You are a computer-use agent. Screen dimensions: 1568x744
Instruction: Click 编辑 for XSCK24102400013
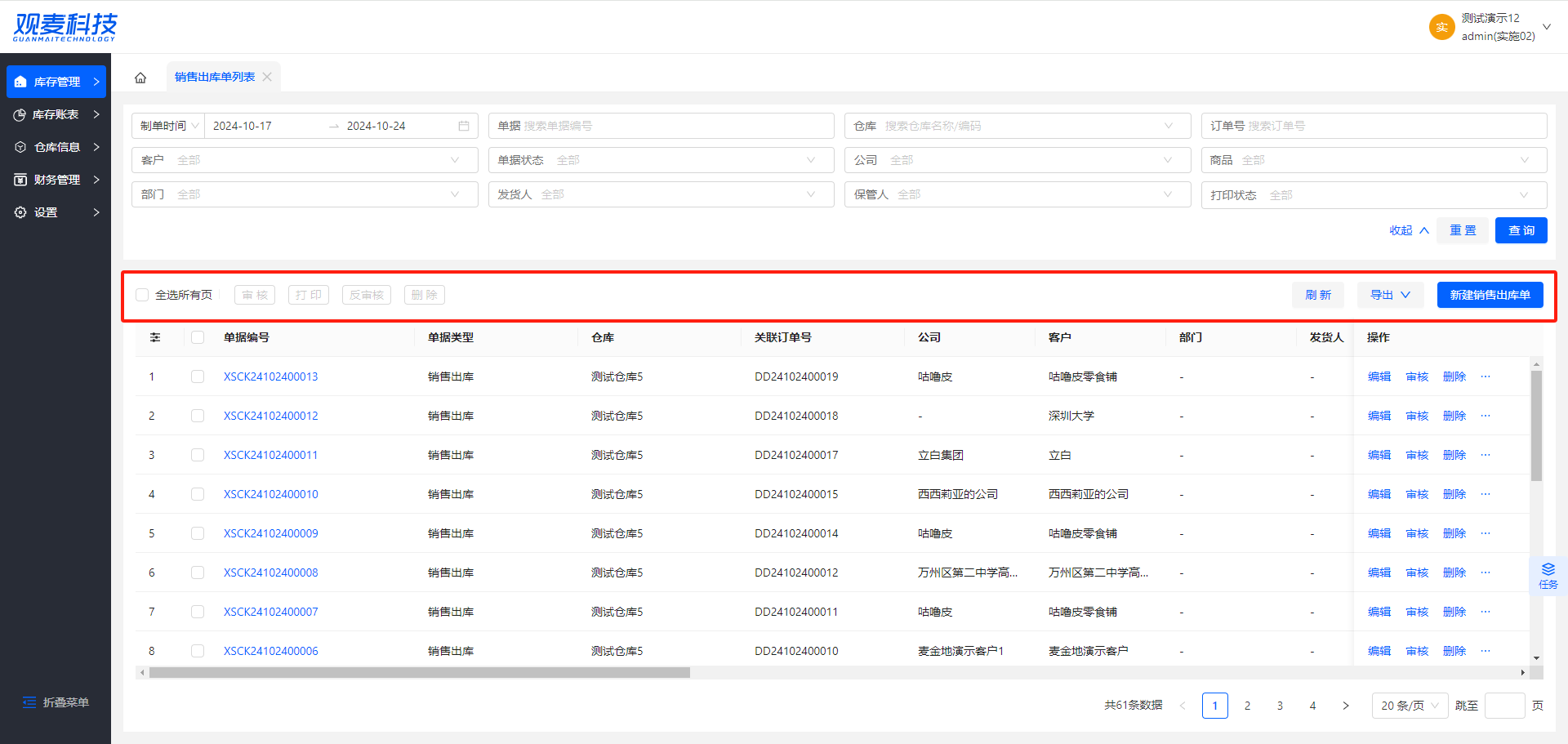(x=1379, y=376)
